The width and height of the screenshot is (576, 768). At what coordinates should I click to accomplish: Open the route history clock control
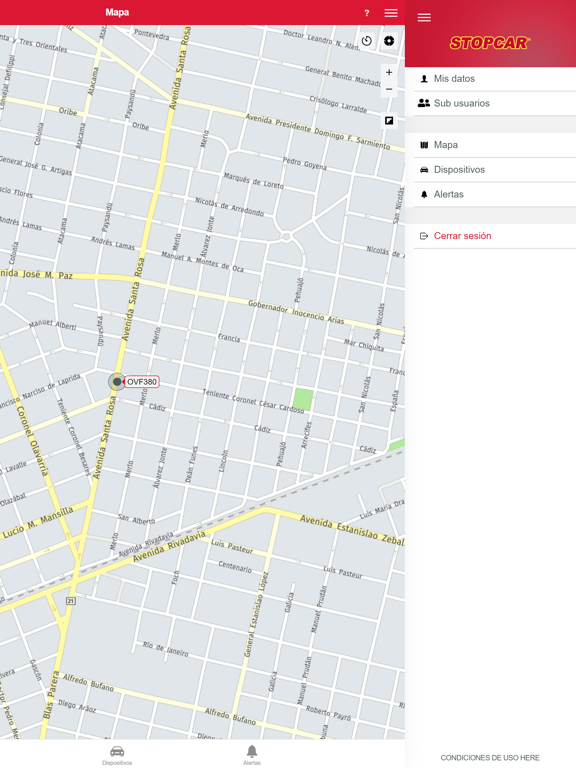(x=367, y=41)
